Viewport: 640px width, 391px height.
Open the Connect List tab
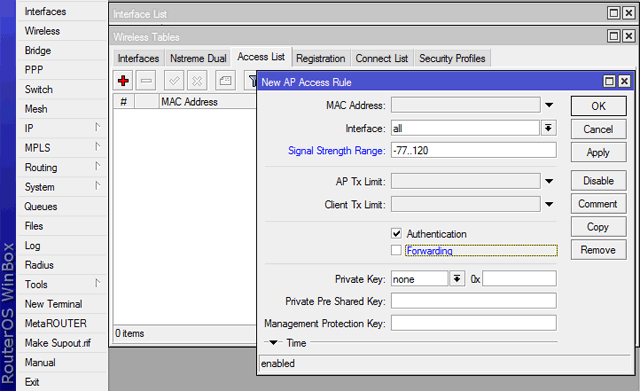click(382, 58)
